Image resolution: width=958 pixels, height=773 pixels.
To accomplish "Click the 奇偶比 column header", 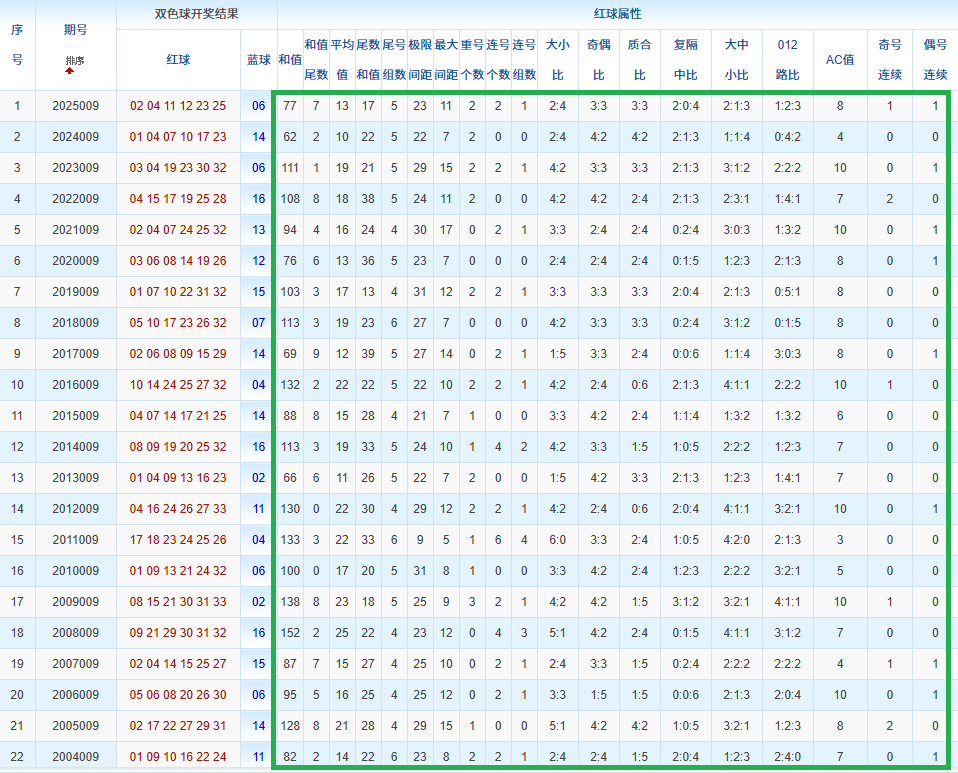I will (x=598, y=60).
